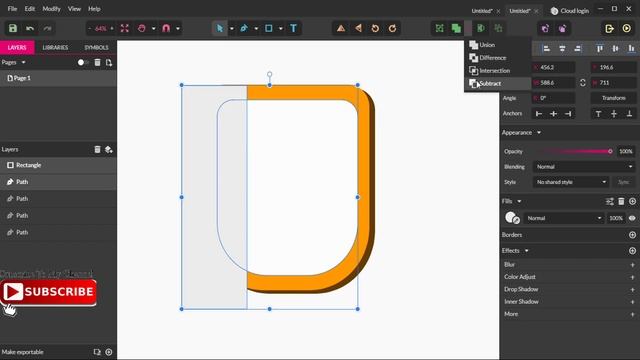Select the Rectangle layer
The height and width of the screenshot is (360, 640).
pyautogui.click(x=58, y=165)
